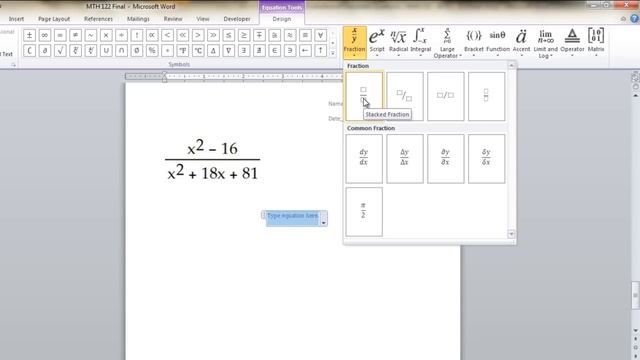Insert the left arrow symbol

tap(305, 51)
